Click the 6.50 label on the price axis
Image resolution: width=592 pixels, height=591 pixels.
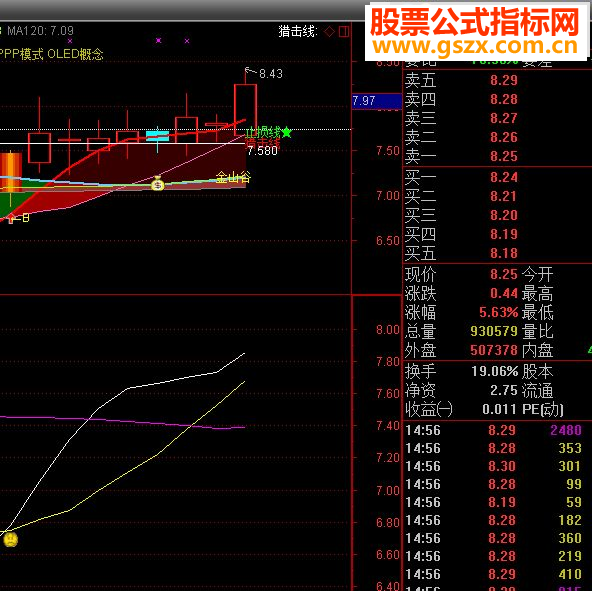pos(388,241)
